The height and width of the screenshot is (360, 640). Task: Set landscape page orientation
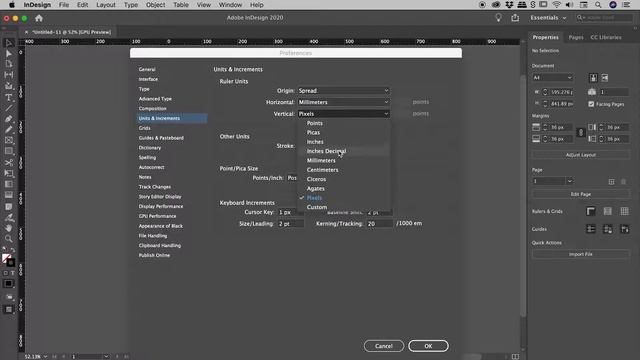pos(604,78)
